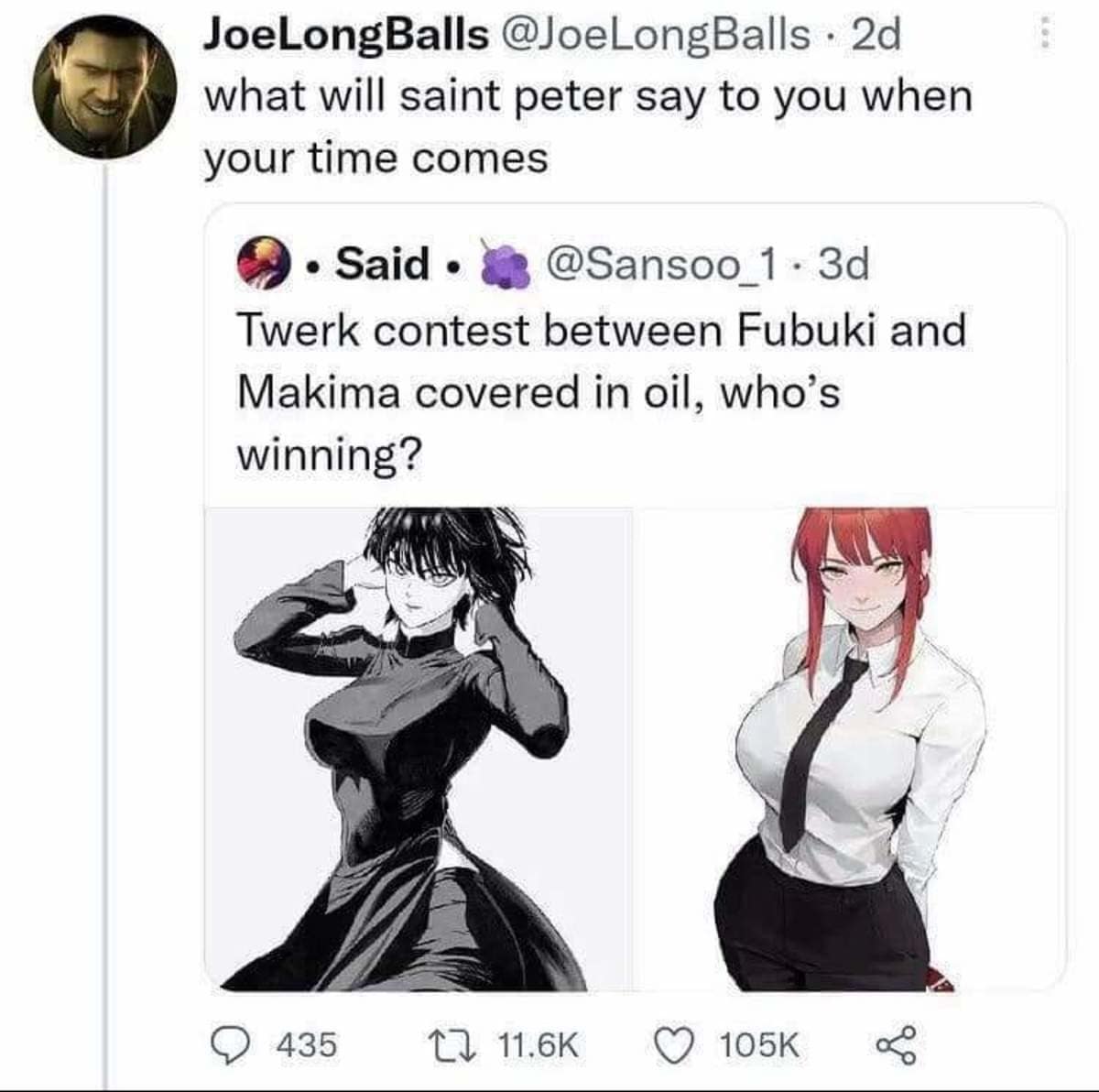Image resolution: width=1099 pixels, height=1092 pixels.
Task: Open the JoeLongBalls display name link
Action: point(346,37)
